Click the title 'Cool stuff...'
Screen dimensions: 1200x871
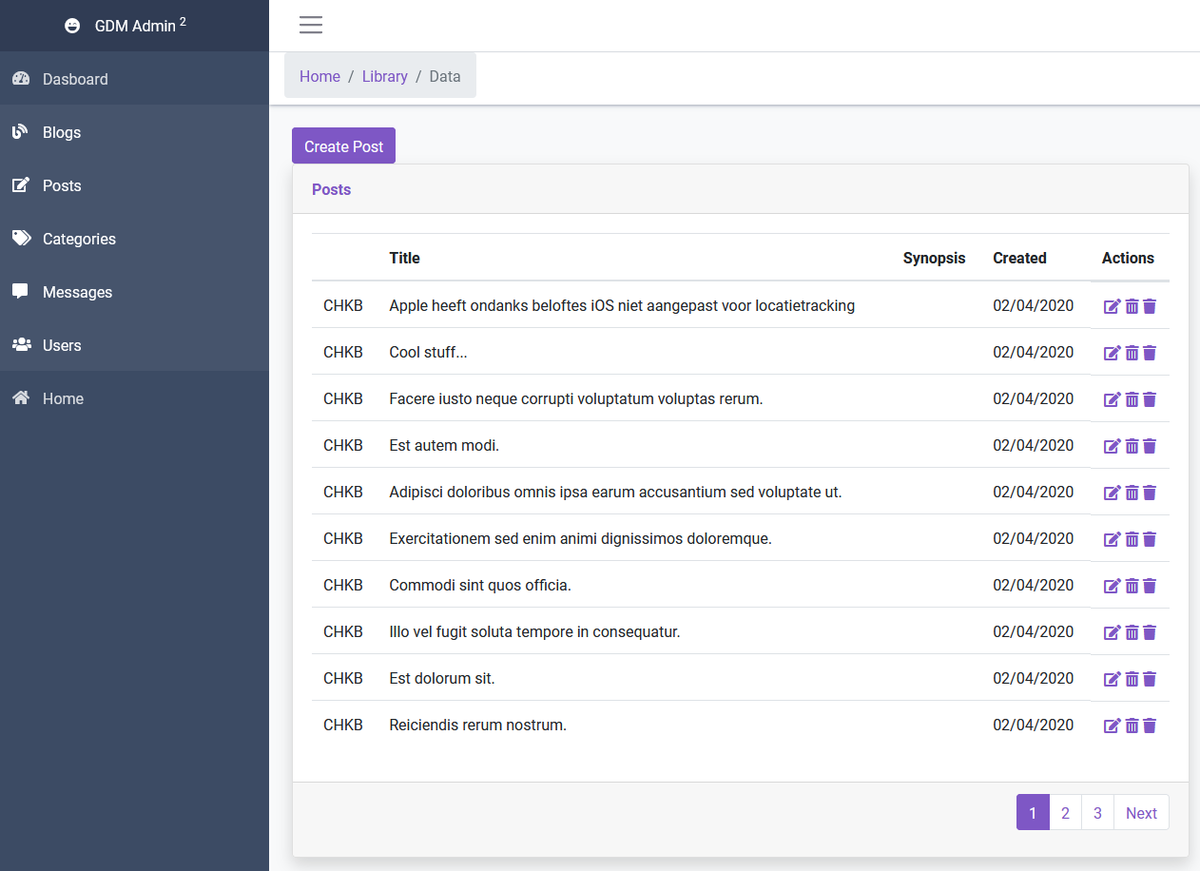[x=428, y=352]
